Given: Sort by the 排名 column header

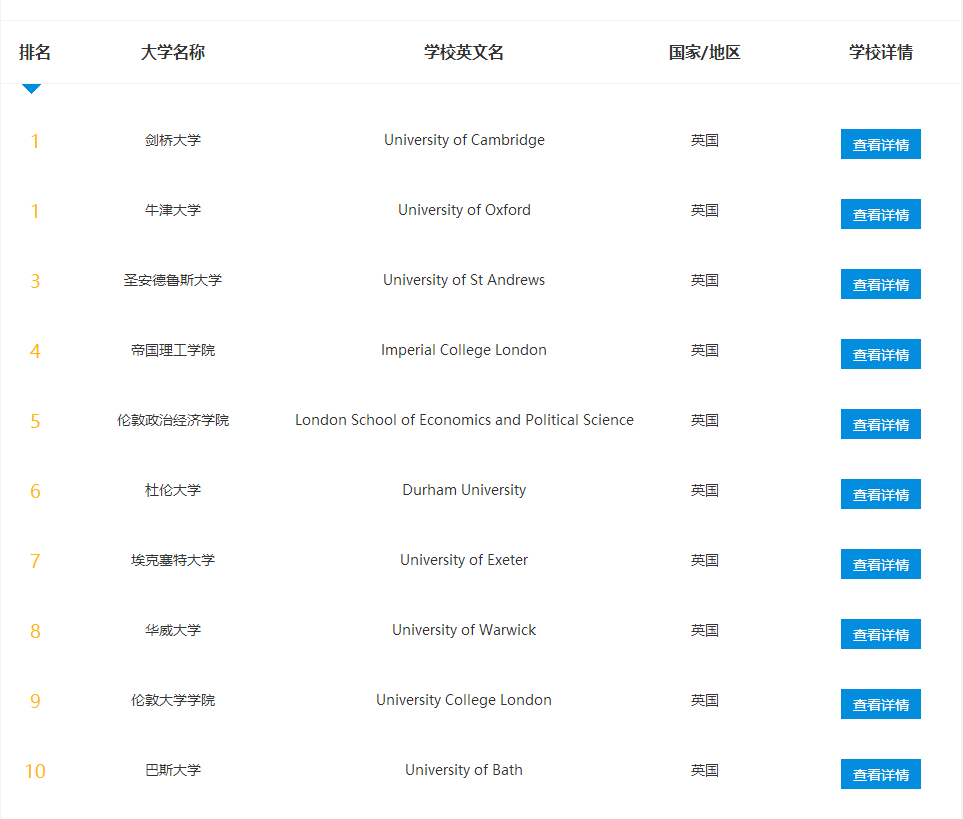Looking at the screenshot, I should coord(35,52).
